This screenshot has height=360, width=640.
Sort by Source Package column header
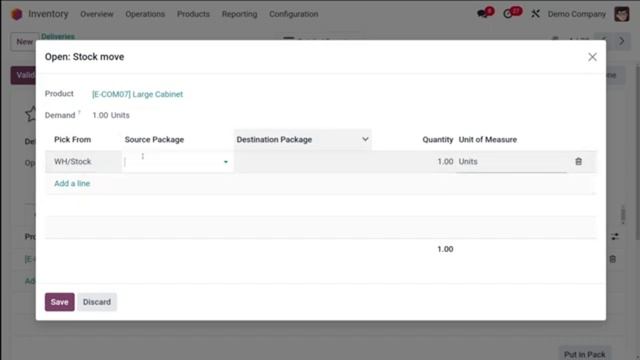click(154, 140)
